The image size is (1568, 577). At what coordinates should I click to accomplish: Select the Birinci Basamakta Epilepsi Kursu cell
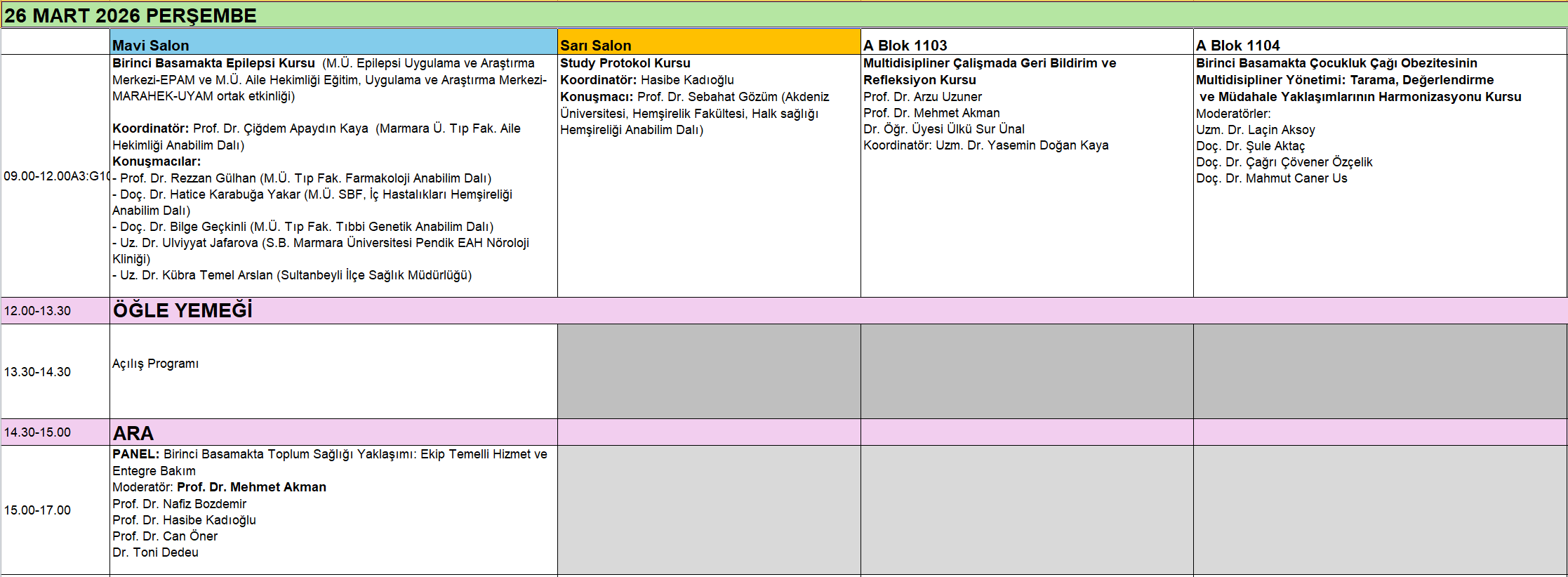click(333, 175)
